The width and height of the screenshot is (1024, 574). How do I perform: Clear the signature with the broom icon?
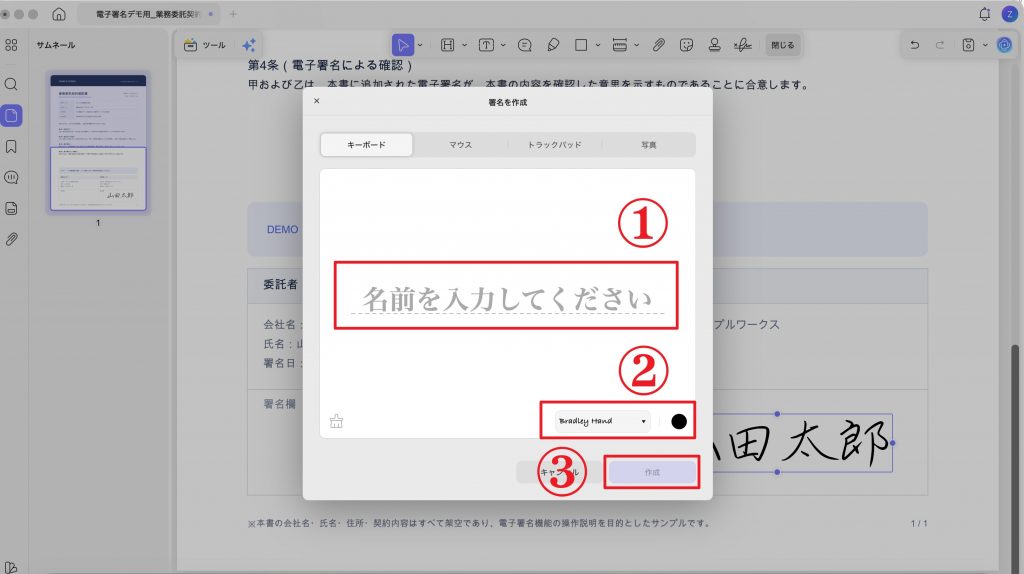click(x=336, y=421)
